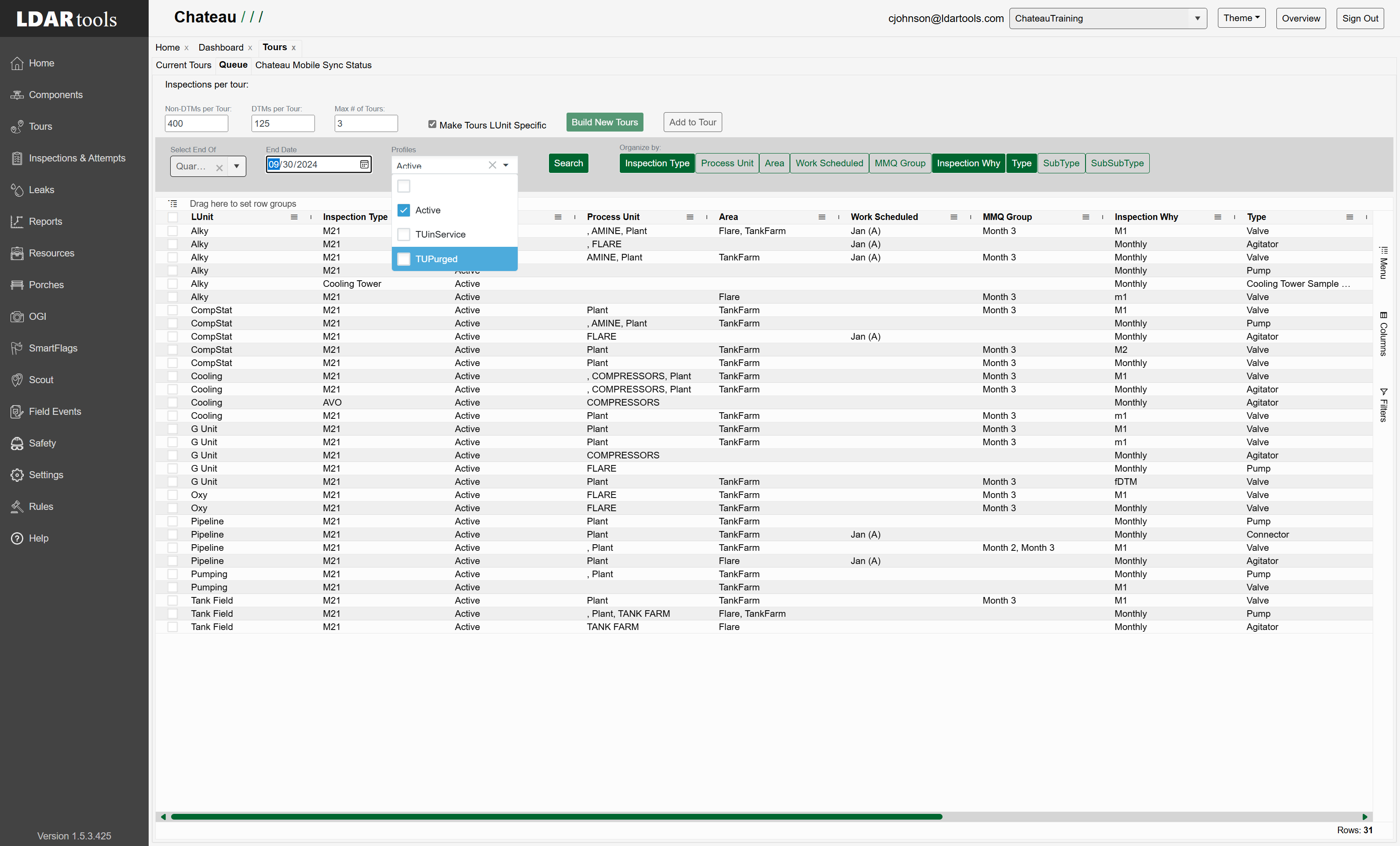Screen dimensions: 1400x846
Task: Open Rules in the sidebar
Action: point(32,506)
